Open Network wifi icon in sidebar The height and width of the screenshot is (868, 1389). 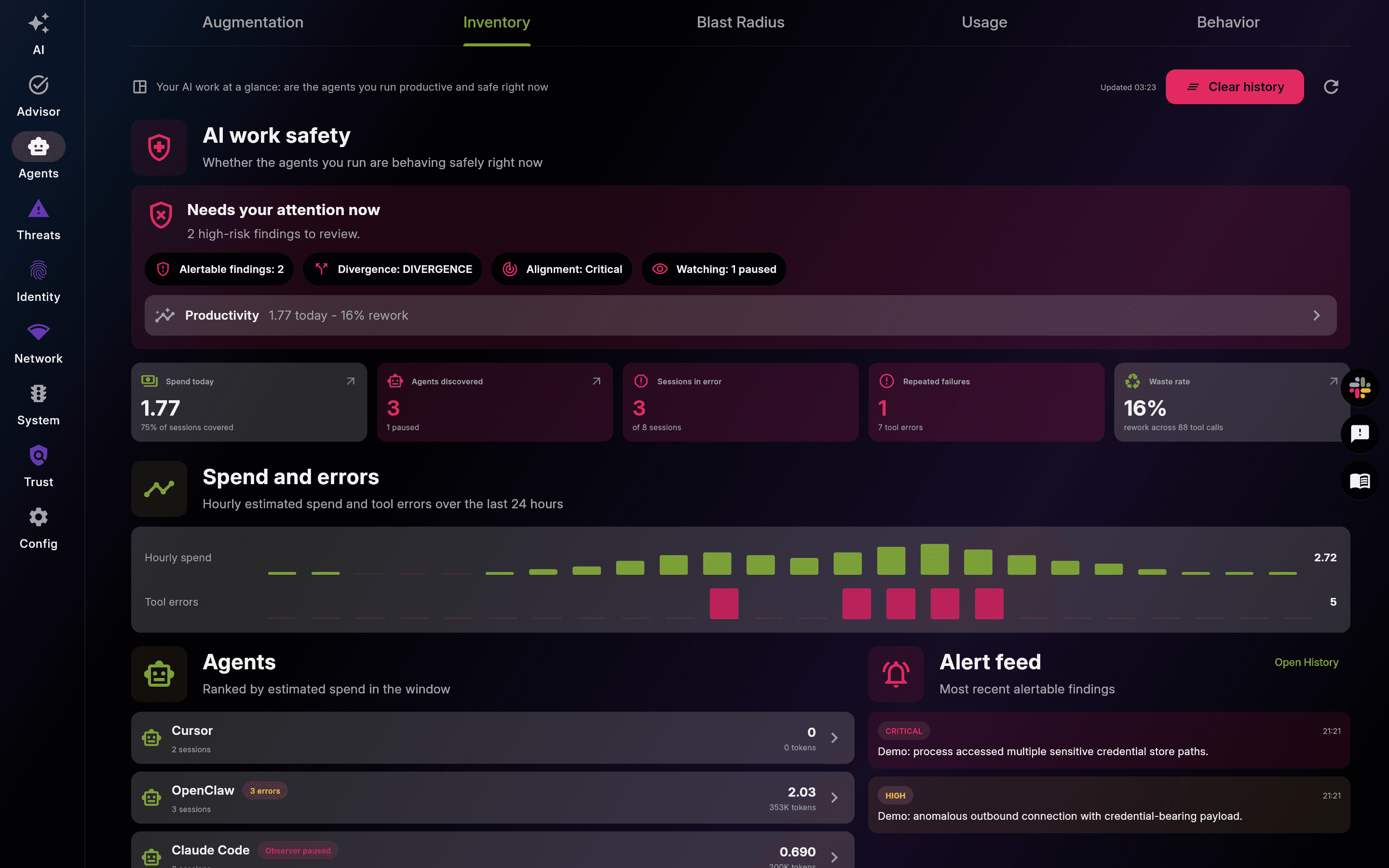tap(39, 332)
